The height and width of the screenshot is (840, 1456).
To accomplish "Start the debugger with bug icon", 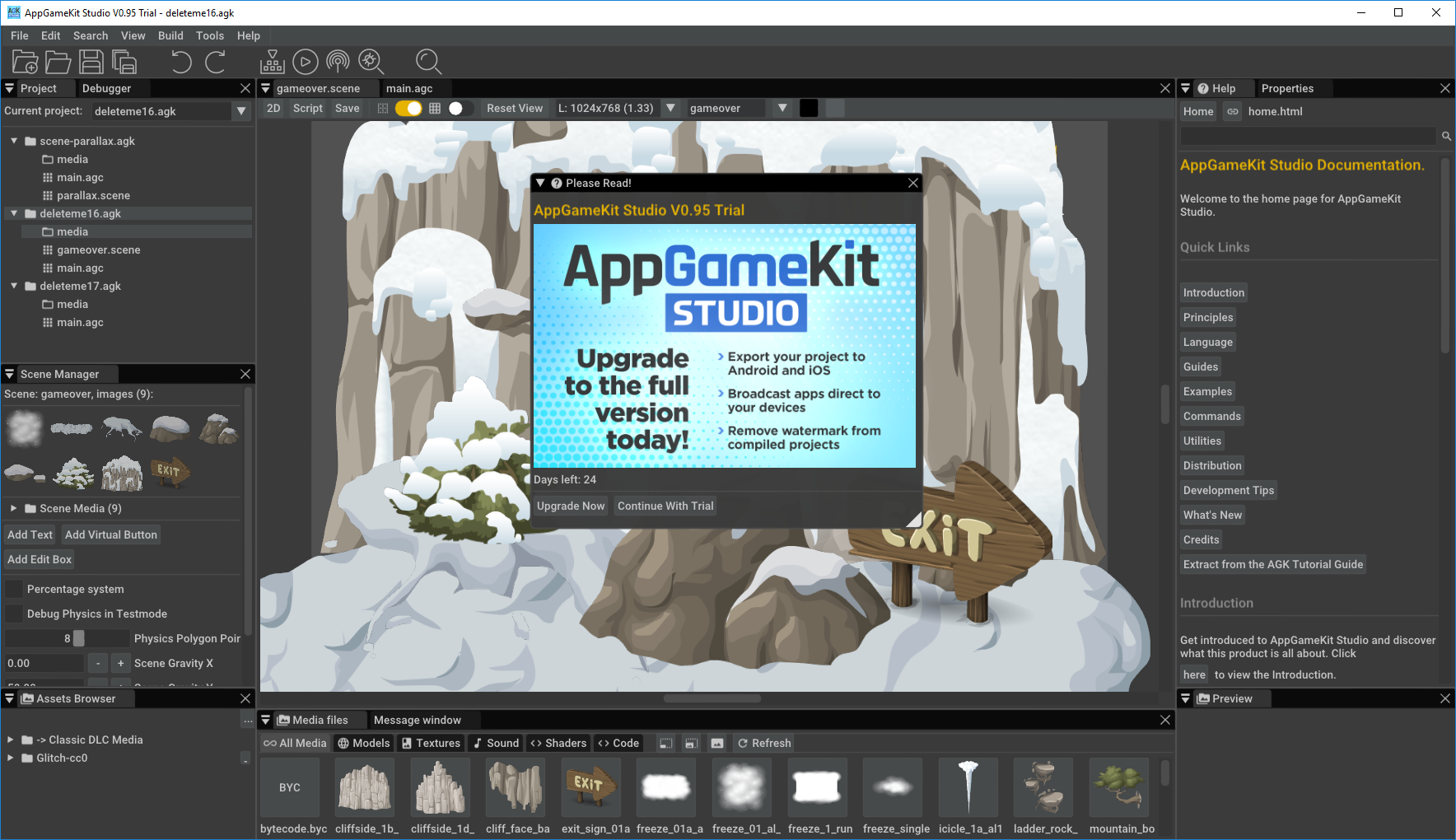I will pyautogui.click(x=371, y=62).
